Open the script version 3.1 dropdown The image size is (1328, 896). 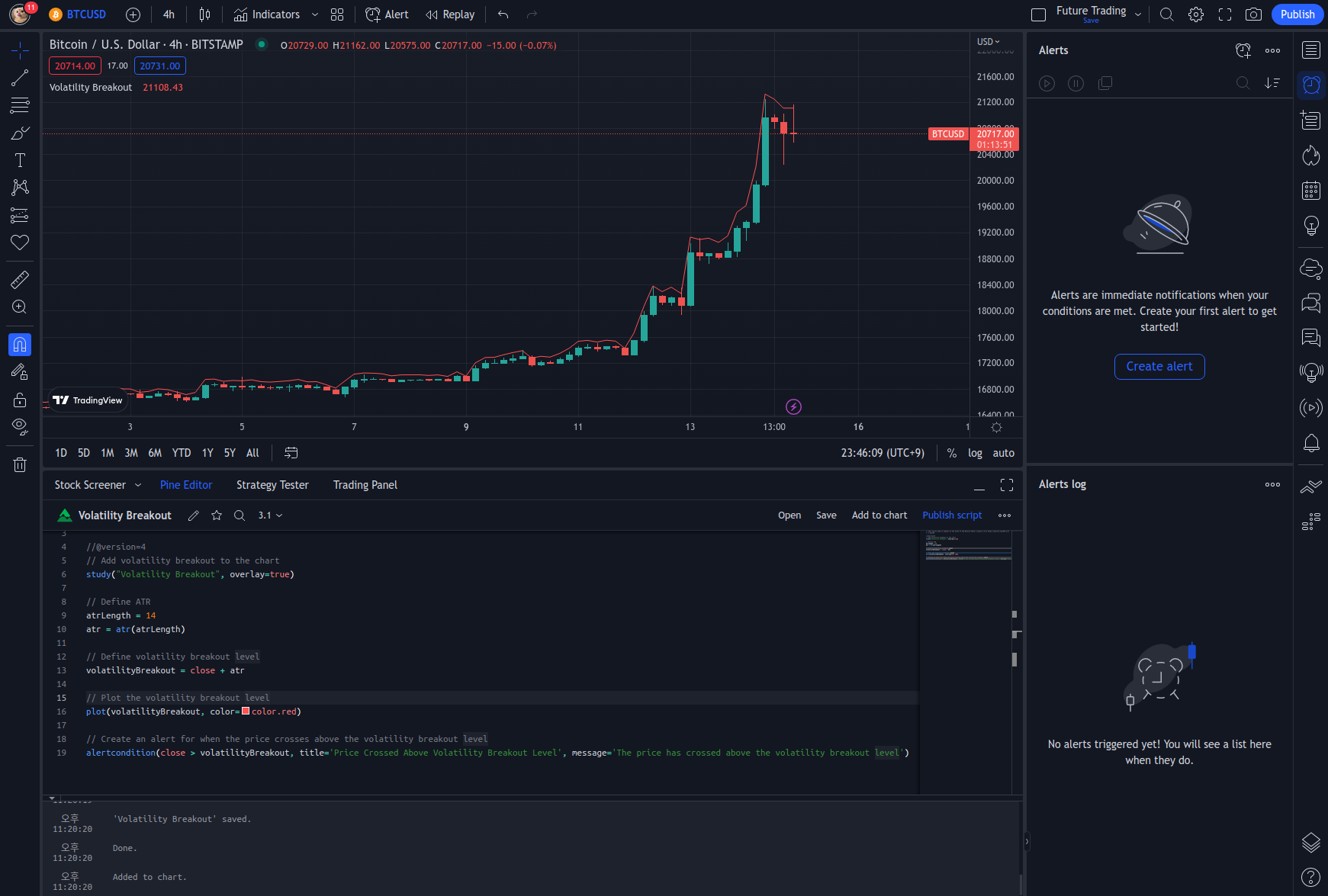[270, 515]
